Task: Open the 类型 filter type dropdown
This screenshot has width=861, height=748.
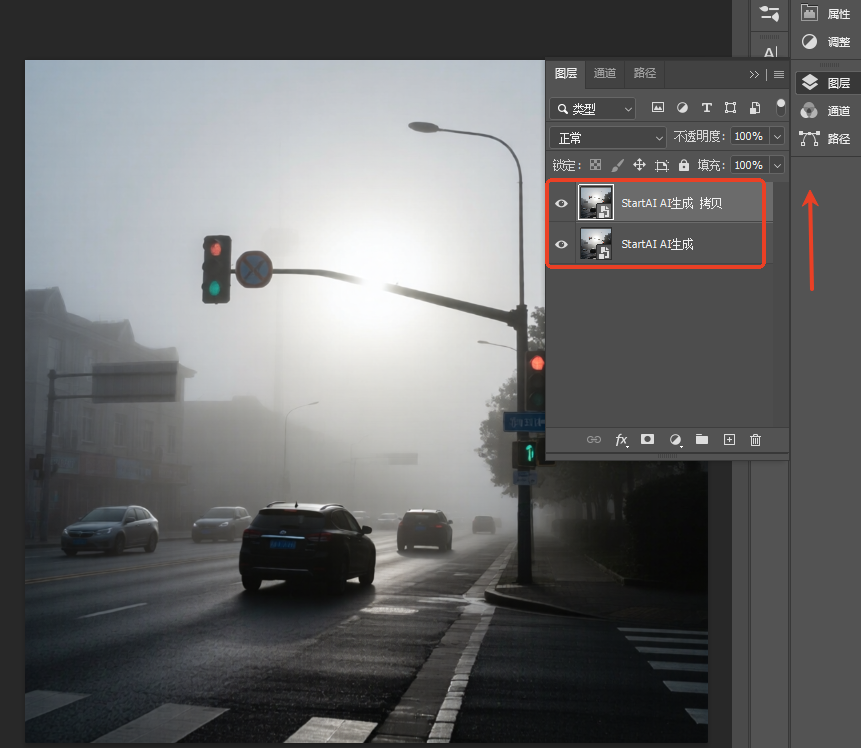Action: click(x=592, y=109)
